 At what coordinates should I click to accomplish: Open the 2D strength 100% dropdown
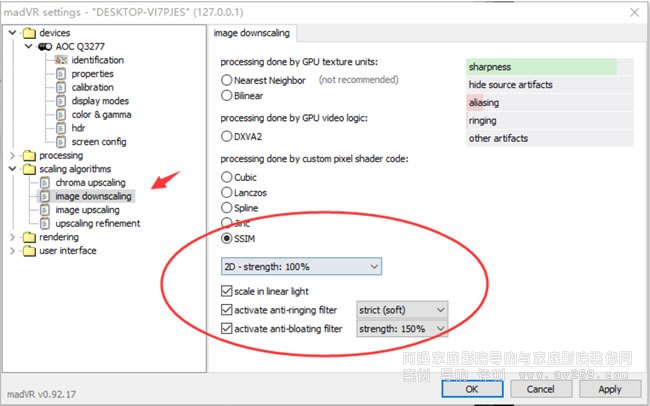click(301, 266)
